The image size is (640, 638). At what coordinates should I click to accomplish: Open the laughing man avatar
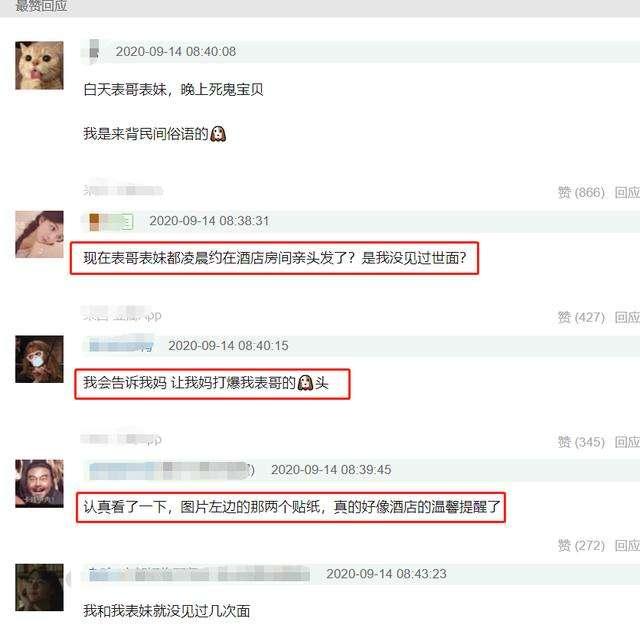click(39, 483)
